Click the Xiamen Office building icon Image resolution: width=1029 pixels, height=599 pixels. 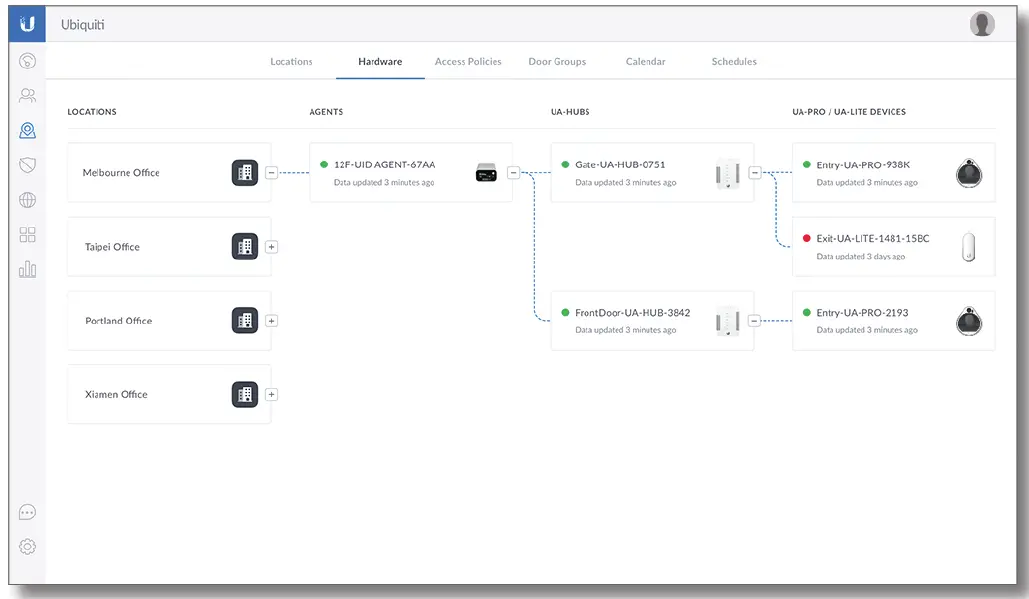point(245,394)
